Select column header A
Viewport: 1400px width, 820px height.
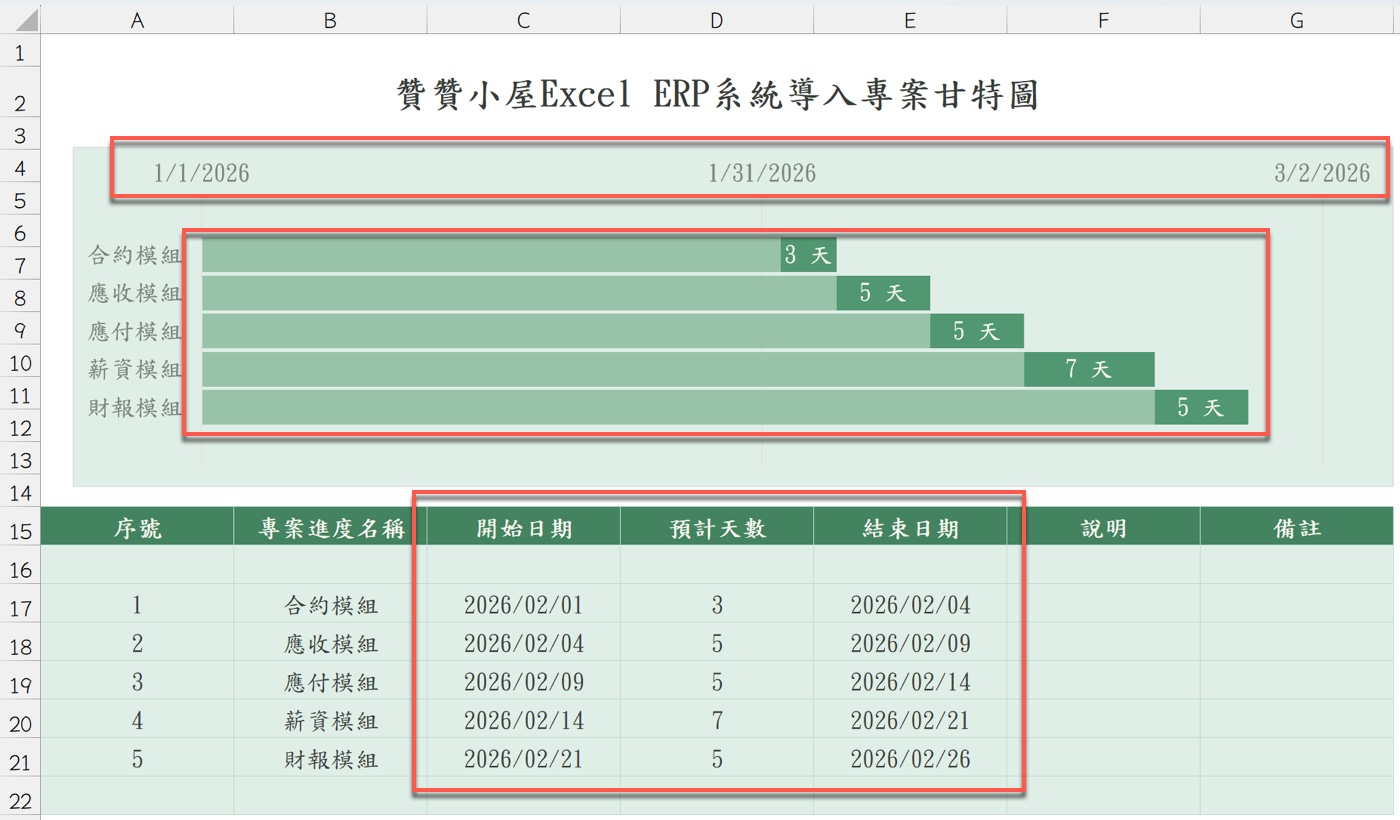137,19
